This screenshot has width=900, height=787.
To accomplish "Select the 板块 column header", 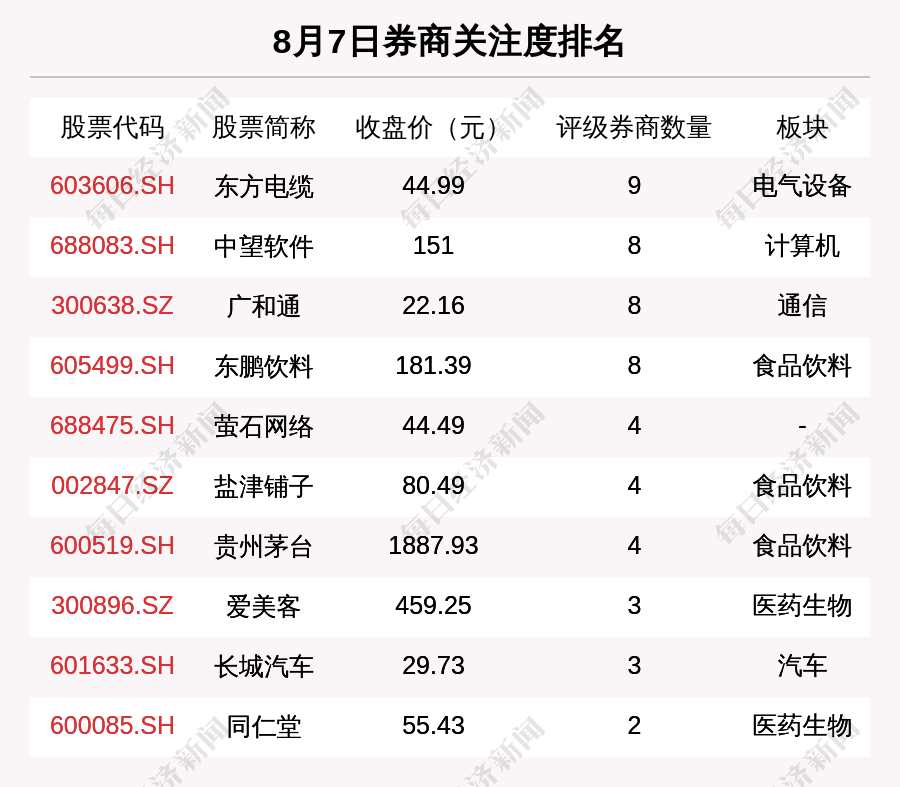I will point(802,127).
